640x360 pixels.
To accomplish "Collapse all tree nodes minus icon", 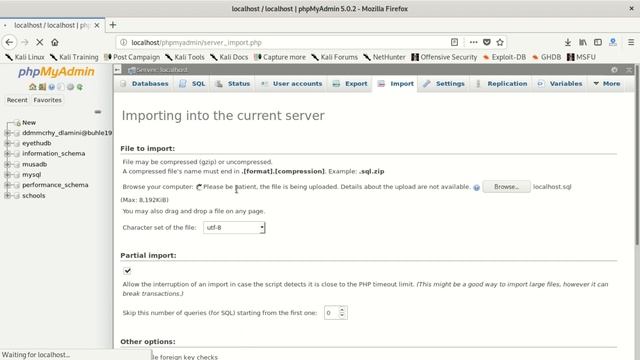I will pyautogui.click(x=98, y=111).
